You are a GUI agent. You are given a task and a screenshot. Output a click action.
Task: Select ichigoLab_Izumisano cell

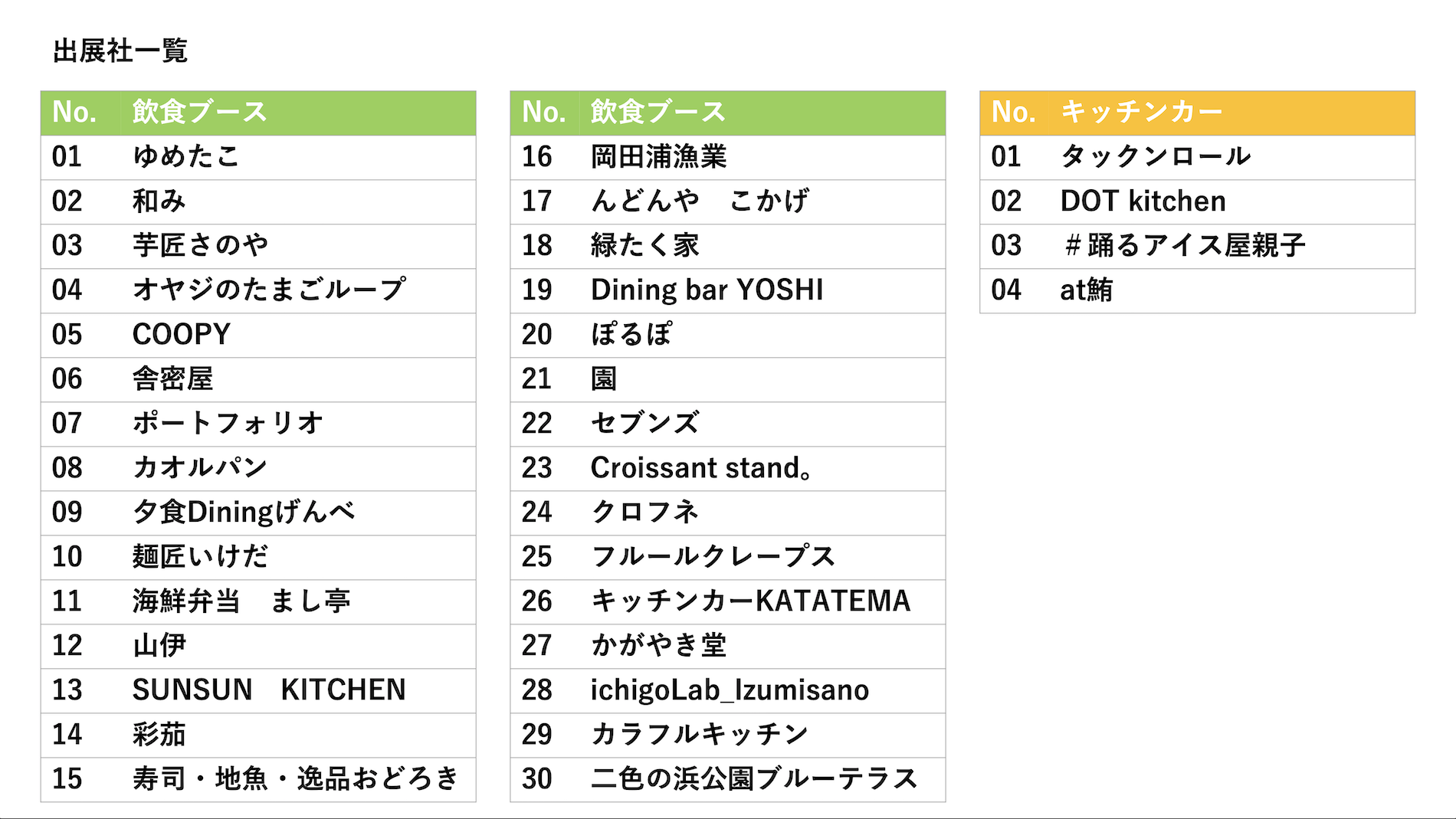762,690
